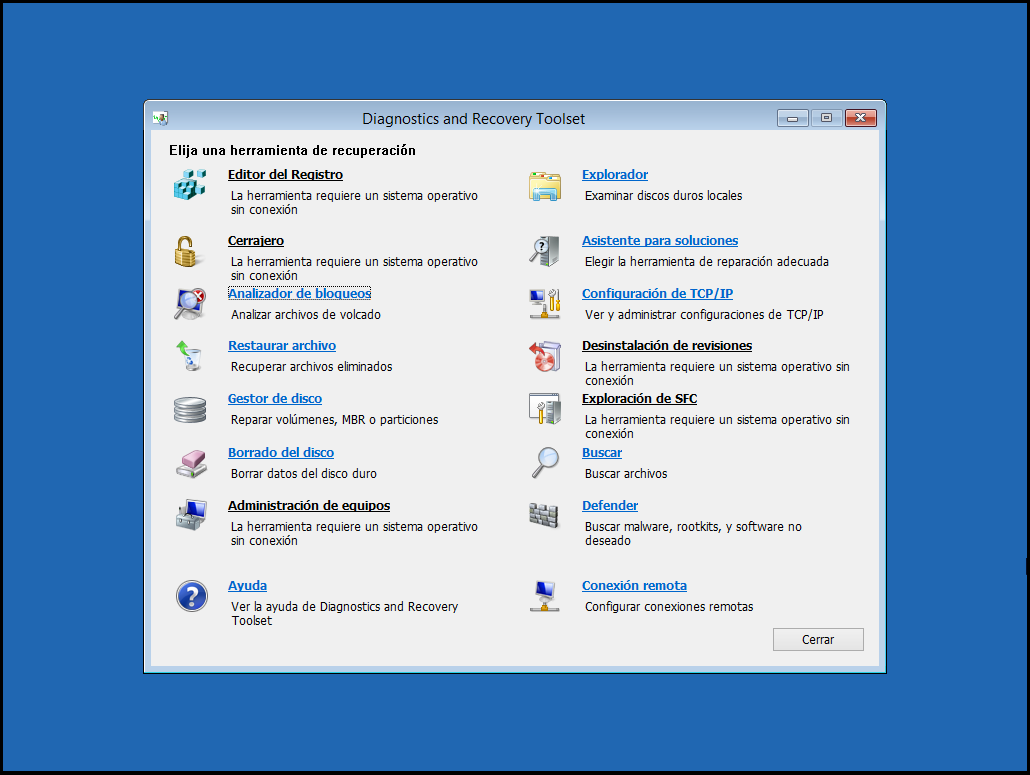
Task: Launch the Defender link
Action: click(x=610, y=506)
